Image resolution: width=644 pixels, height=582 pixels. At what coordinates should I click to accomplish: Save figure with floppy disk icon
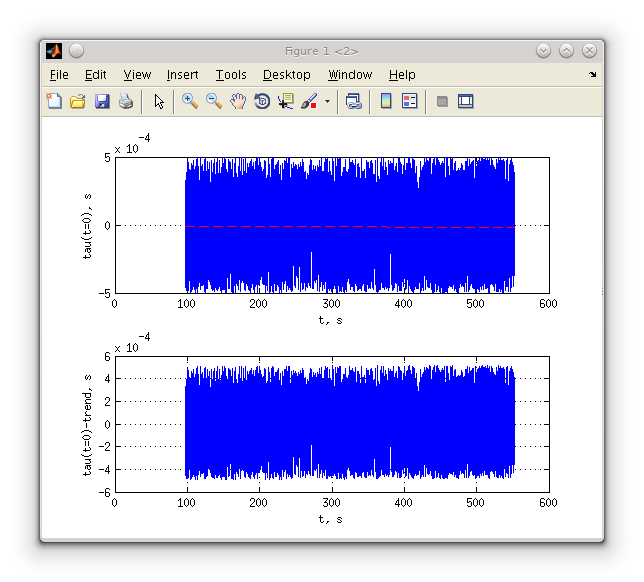click(102, 101)
